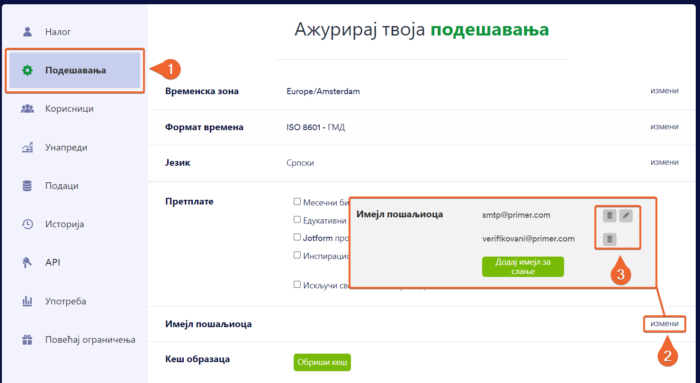Click the Кеш образаца label
This screenshot has width=700, height=383.
[x=197, y=359]
